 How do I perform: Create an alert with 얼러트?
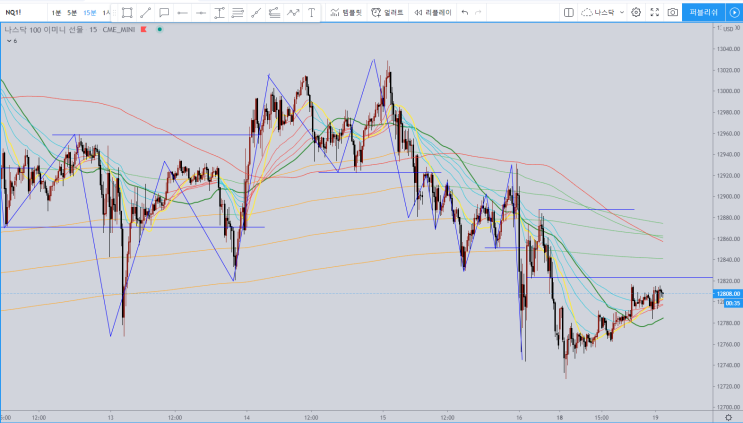388,13
